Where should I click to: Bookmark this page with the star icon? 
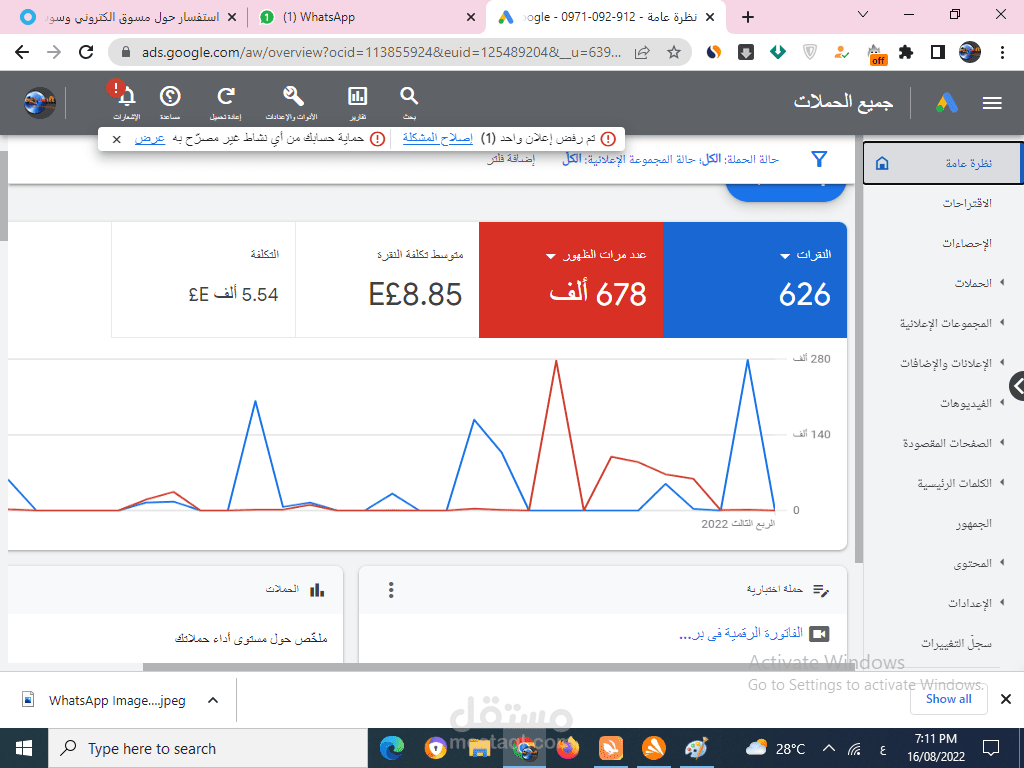[x=674, y=52]
